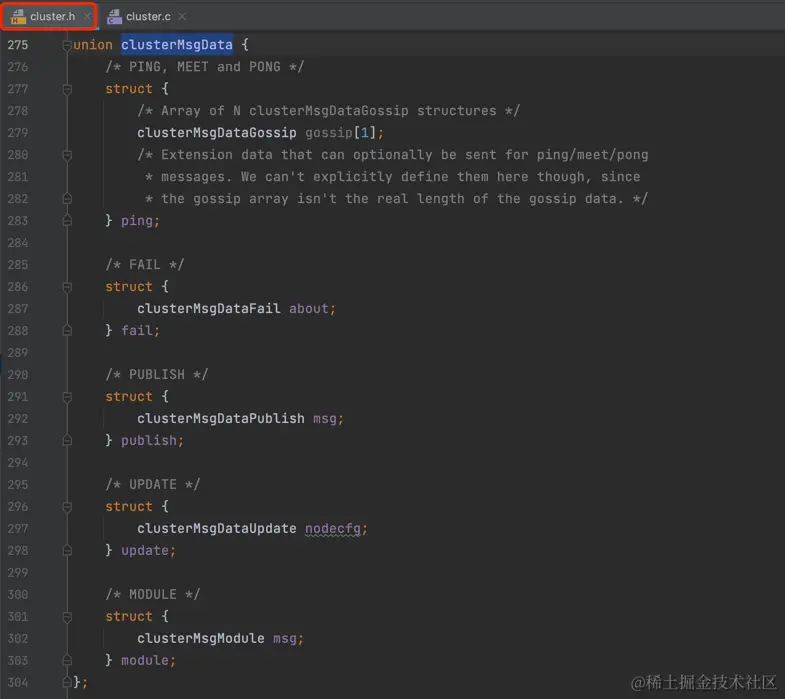785x699 pixels.
Task: Click line number 289 in the gutter
Action: click(x=18, y=353)
